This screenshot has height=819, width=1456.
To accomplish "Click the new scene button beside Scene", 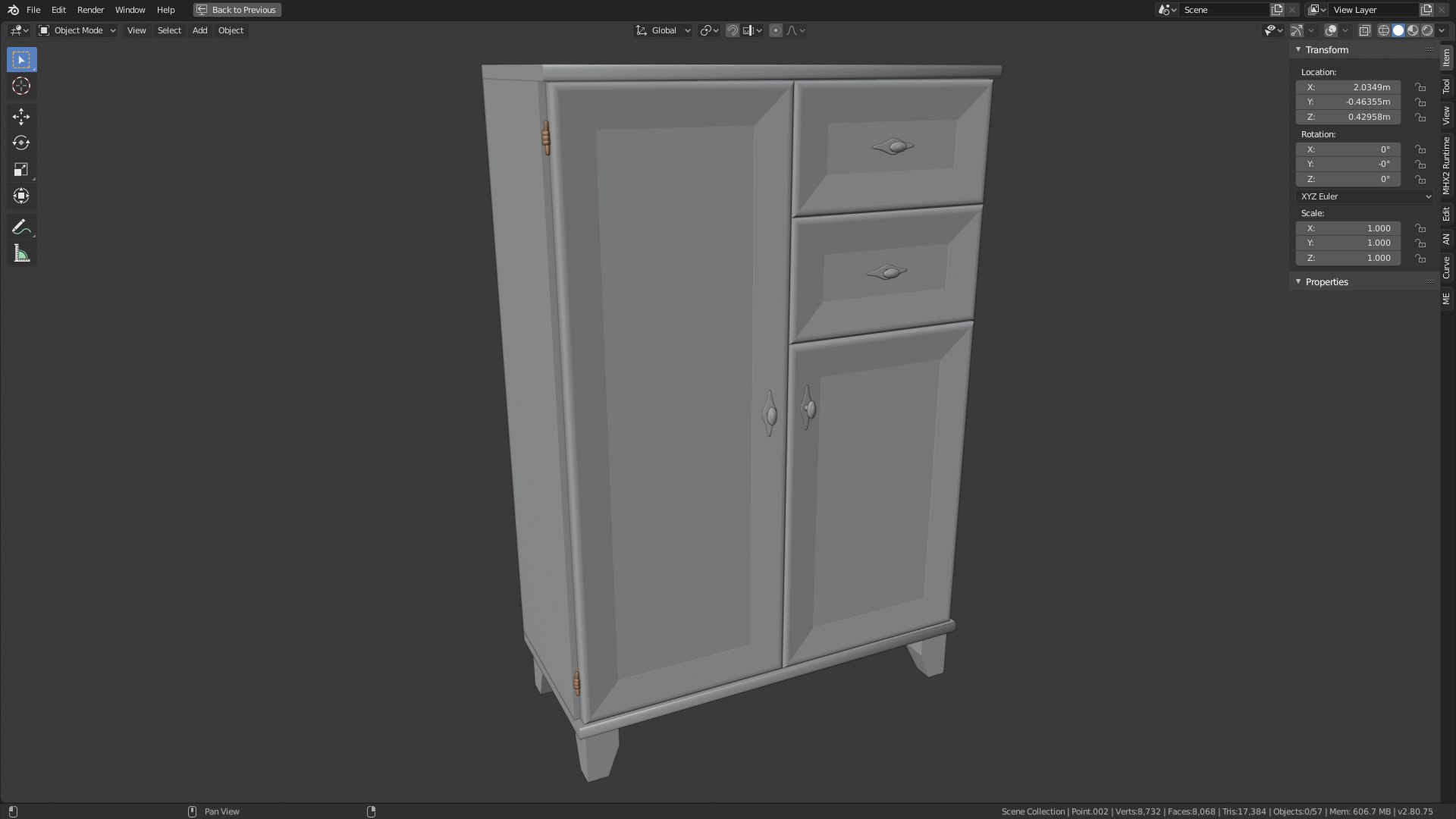I will pos(1277,10).
